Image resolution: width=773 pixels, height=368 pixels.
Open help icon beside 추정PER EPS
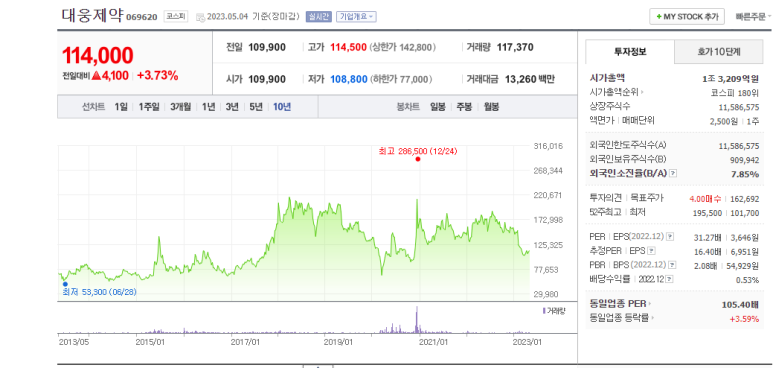tap(651, 251)
